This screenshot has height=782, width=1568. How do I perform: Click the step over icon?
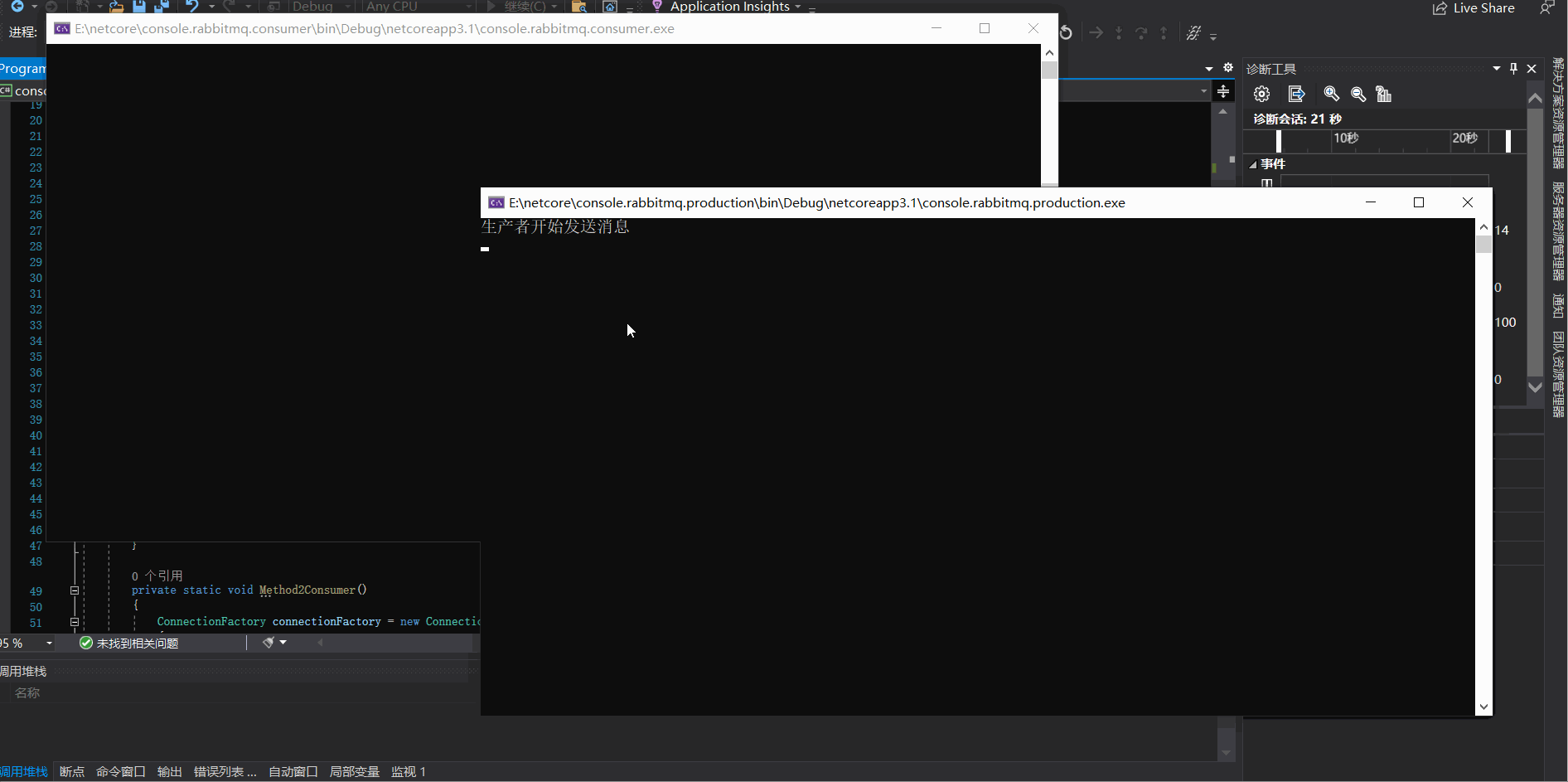point(1141,33)
